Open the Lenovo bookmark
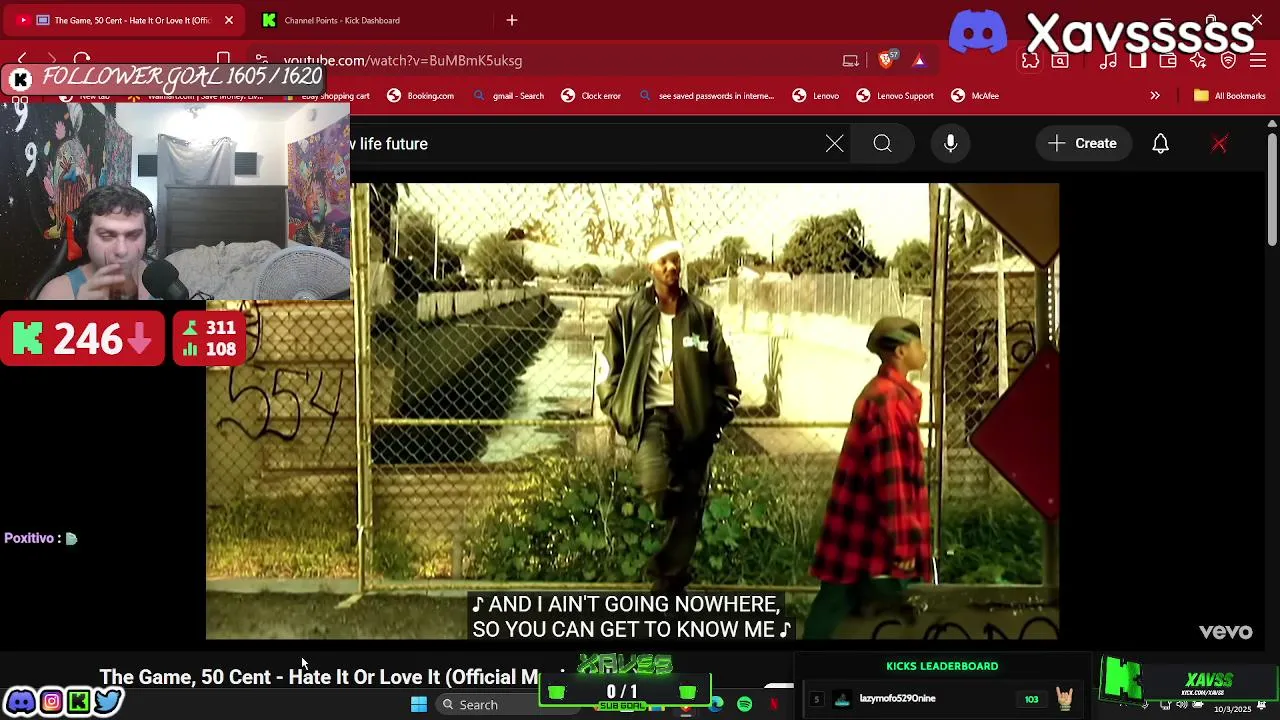Image resolution: width=1280 pixels, height=720 pixels. tap(816, 96)
